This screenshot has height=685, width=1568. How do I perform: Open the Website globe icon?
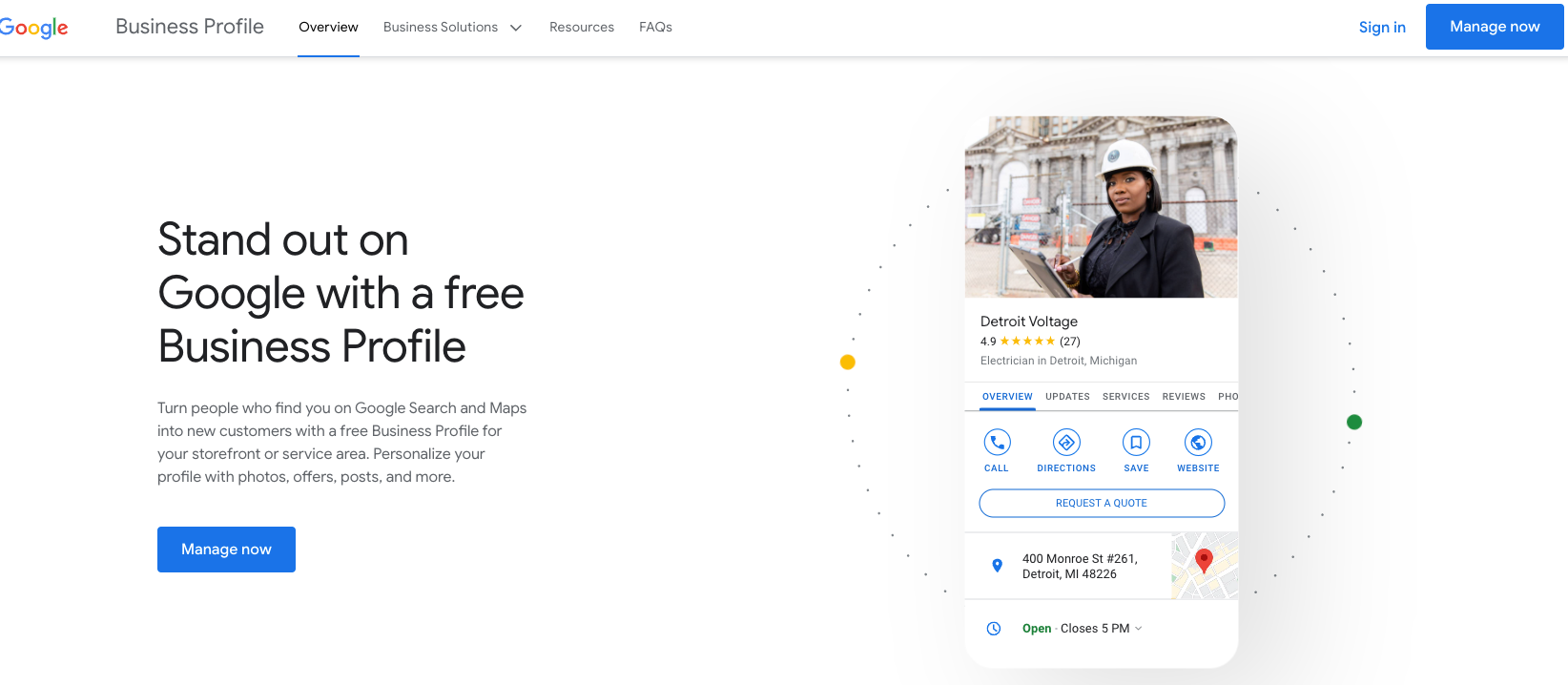pos(1198,443)
